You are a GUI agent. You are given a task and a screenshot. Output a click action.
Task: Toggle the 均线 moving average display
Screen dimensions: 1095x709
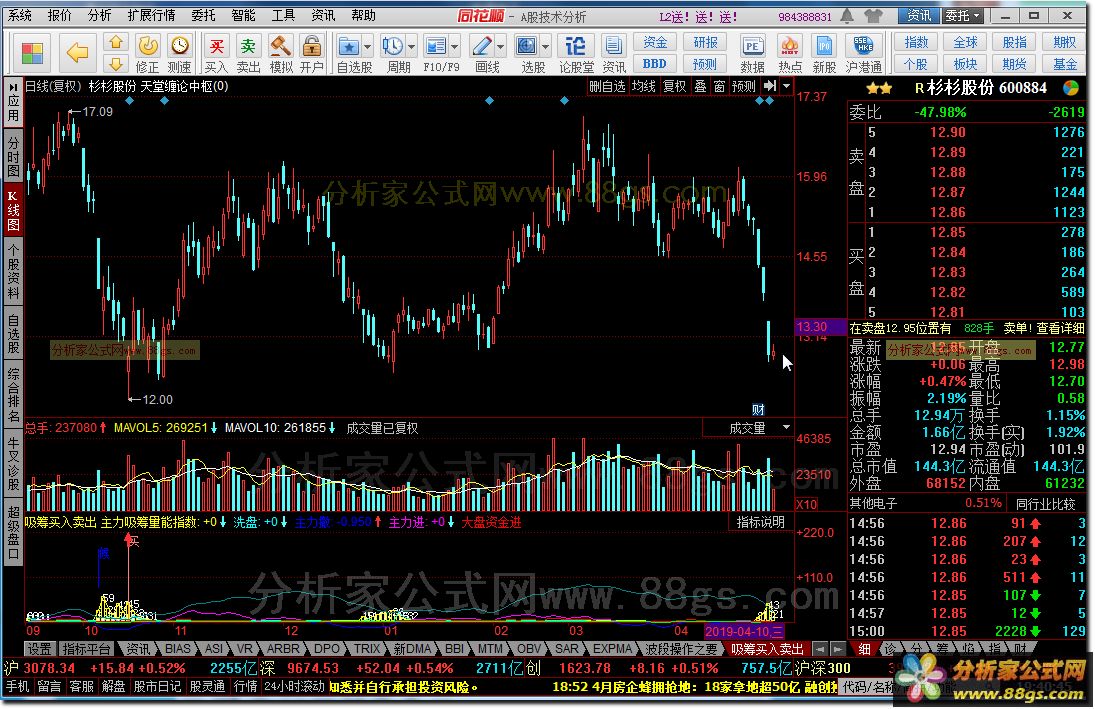tap(644, 86)
